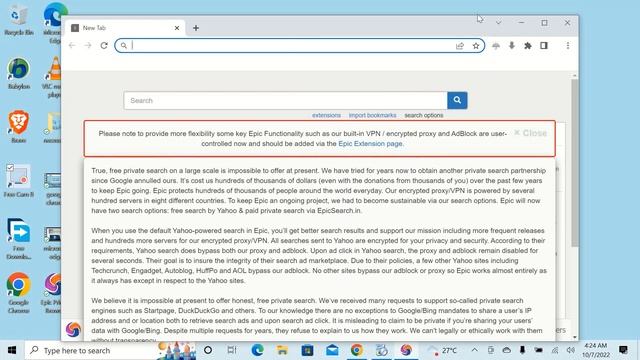Open the three-dot browser menu

[568, 46]
